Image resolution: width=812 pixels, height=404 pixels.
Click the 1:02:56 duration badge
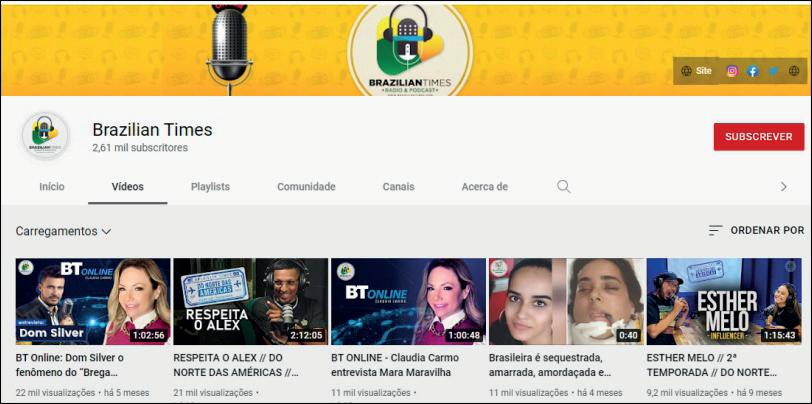tap(149, 335)
